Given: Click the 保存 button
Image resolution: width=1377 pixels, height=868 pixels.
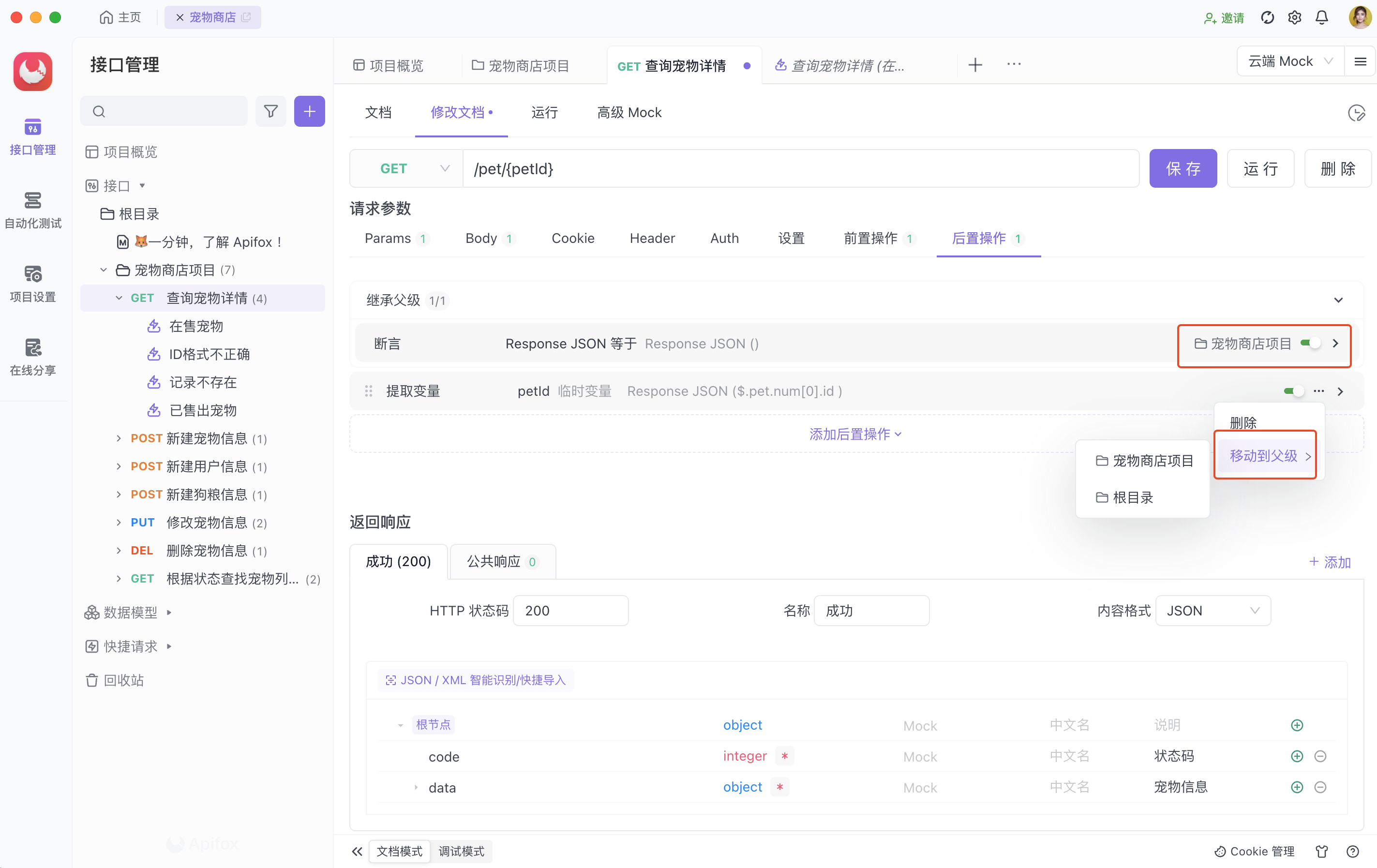Looking at the screenshot, I should click(x=1182, y=169).
